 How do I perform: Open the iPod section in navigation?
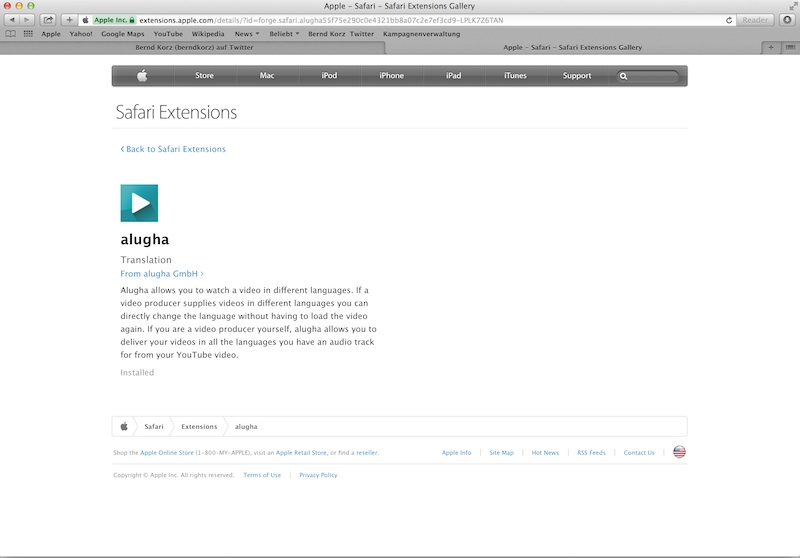point(329,75)
